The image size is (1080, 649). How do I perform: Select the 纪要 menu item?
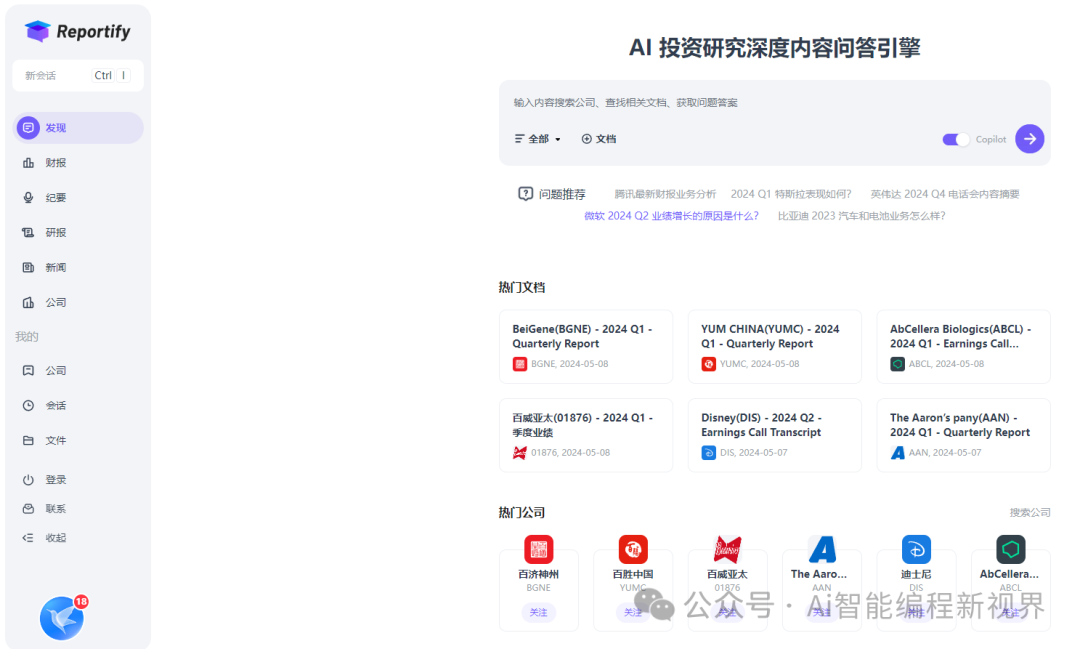tap(78, 198)
